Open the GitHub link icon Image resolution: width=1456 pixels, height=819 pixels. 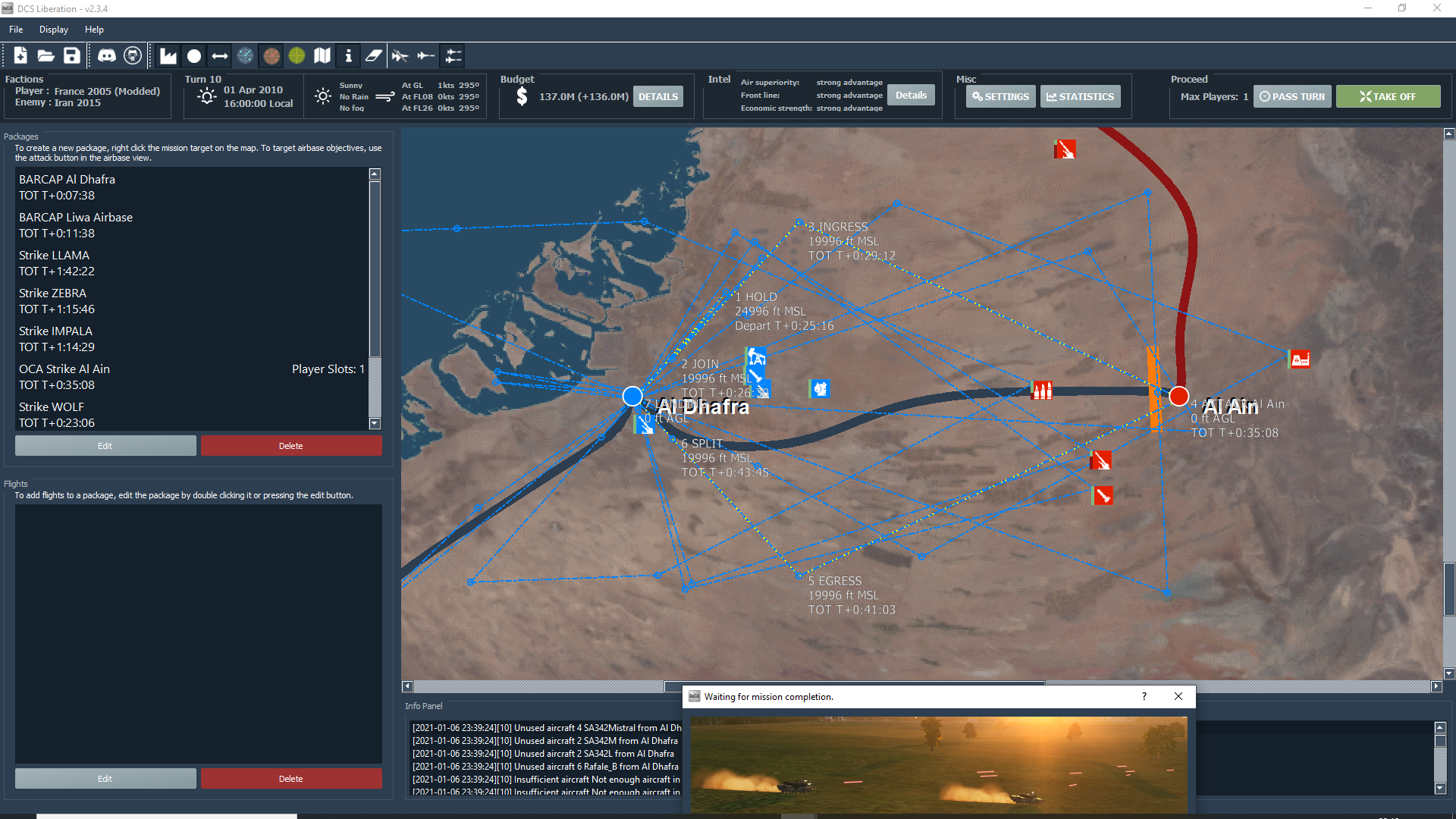point(133,55)
